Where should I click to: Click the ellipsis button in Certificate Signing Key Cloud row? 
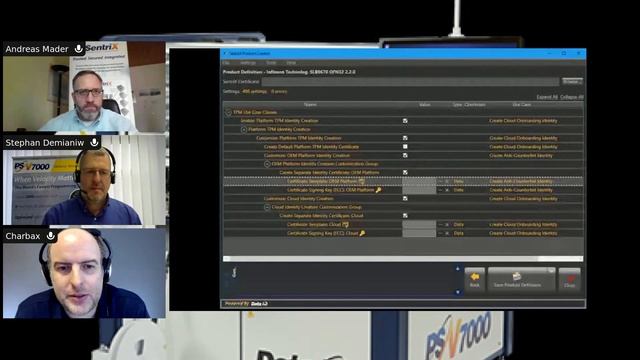(440, 233)
